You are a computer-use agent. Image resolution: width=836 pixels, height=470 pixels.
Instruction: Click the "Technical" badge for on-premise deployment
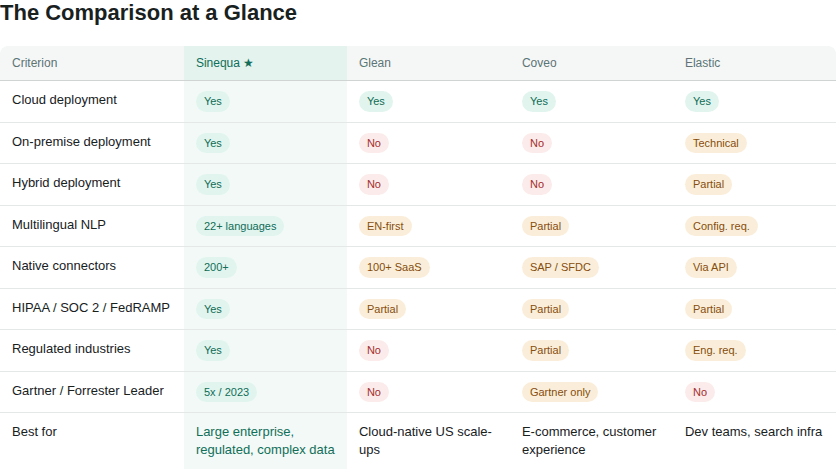pos(716,143)
